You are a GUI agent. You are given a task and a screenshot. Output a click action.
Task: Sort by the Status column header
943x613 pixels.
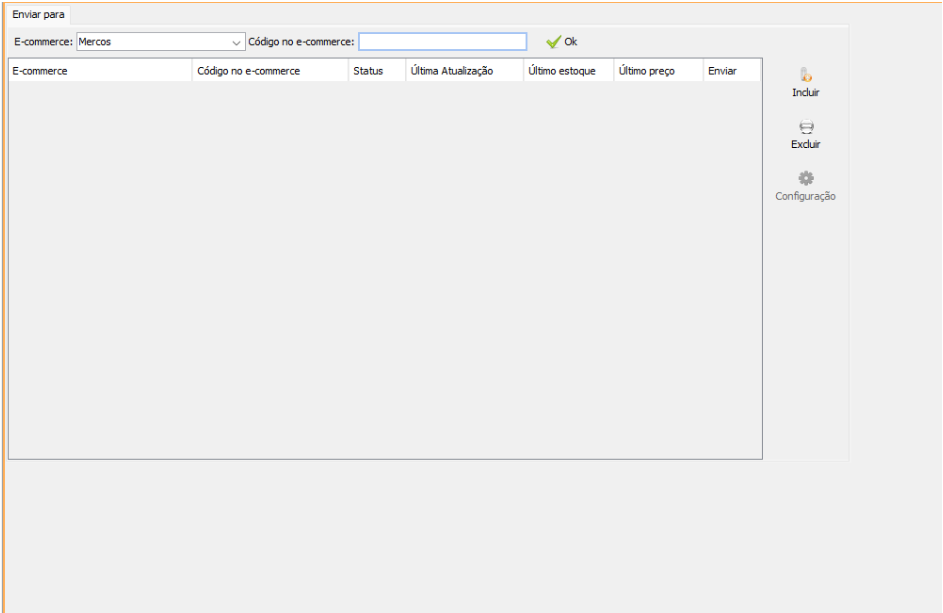pos(377,71)
